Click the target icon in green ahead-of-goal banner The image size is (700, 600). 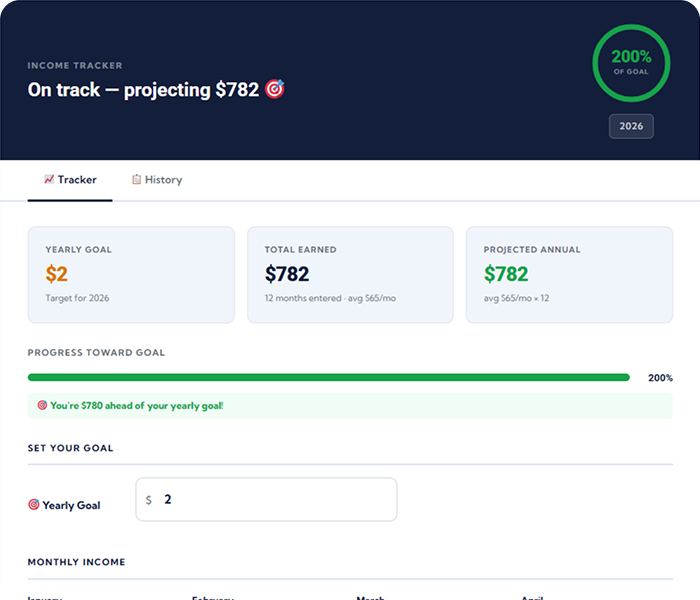tap(42, 405)
